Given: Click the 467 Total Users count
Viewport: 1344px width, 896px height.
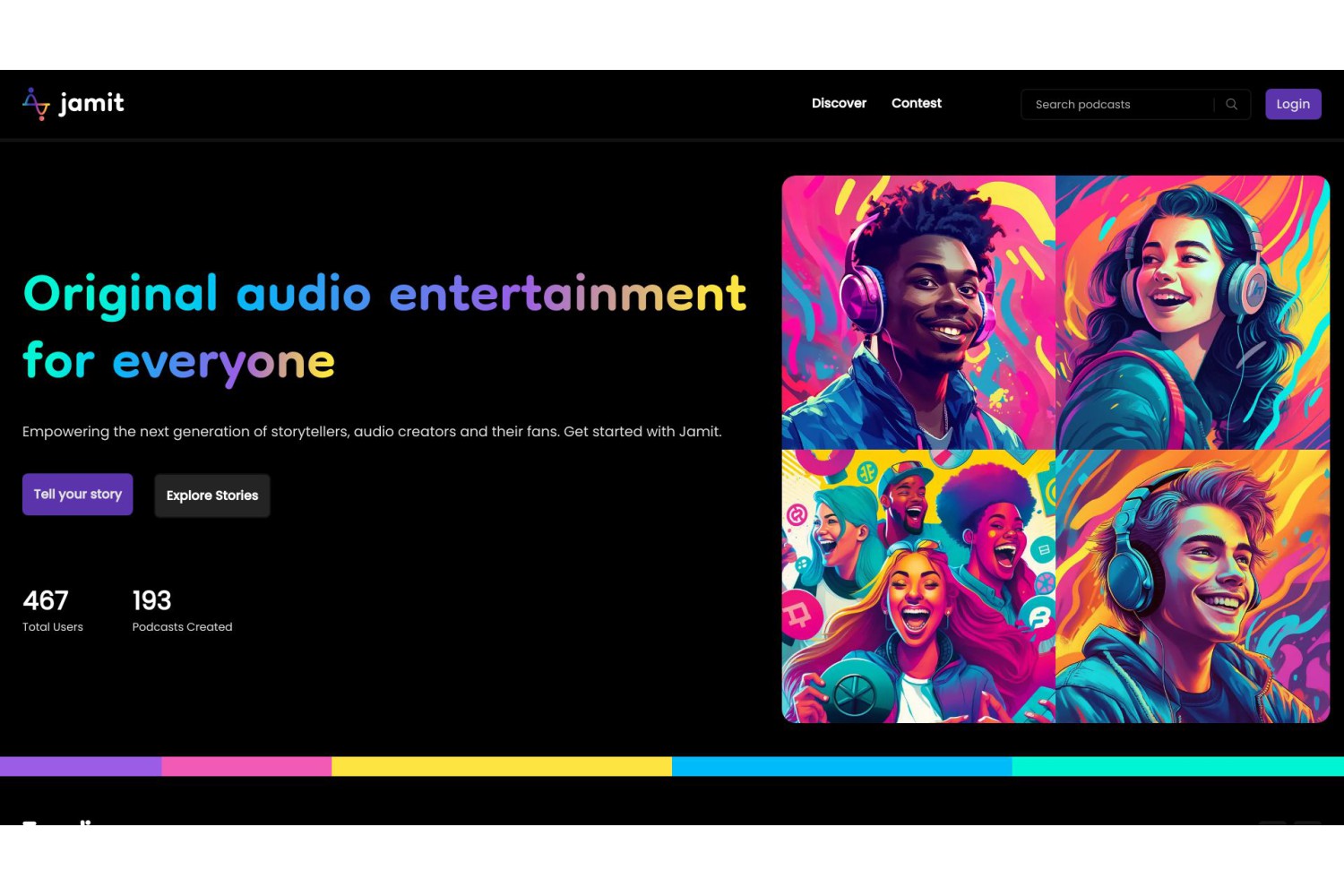Looking at the screenshot, I should tap(46, 600).
